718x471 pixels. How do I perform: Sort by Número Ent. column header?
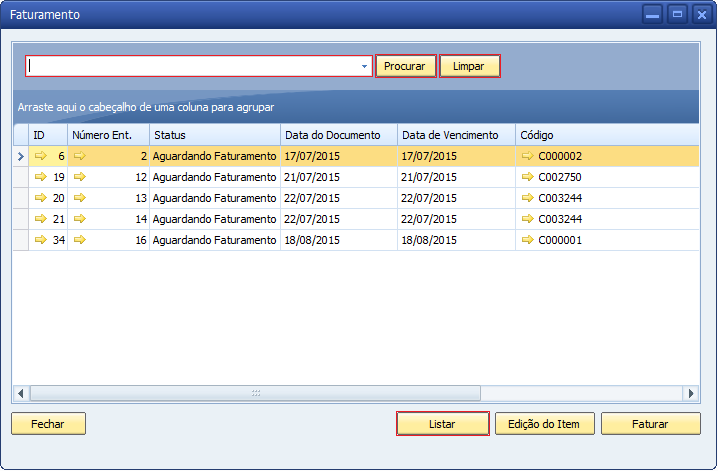pyautogui.click(x=109, y=135)
